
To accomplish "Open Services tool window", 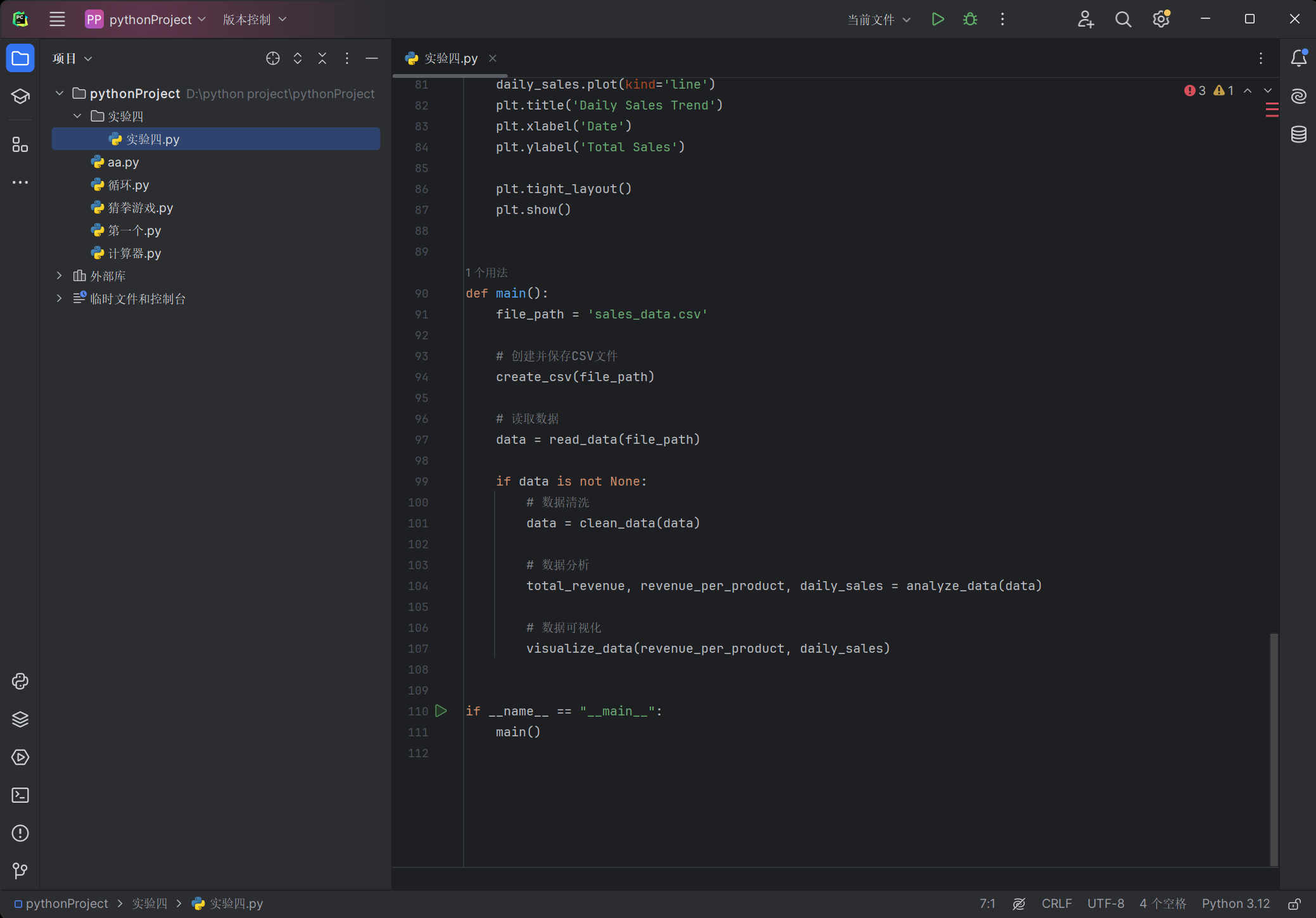I will [20, 757].
